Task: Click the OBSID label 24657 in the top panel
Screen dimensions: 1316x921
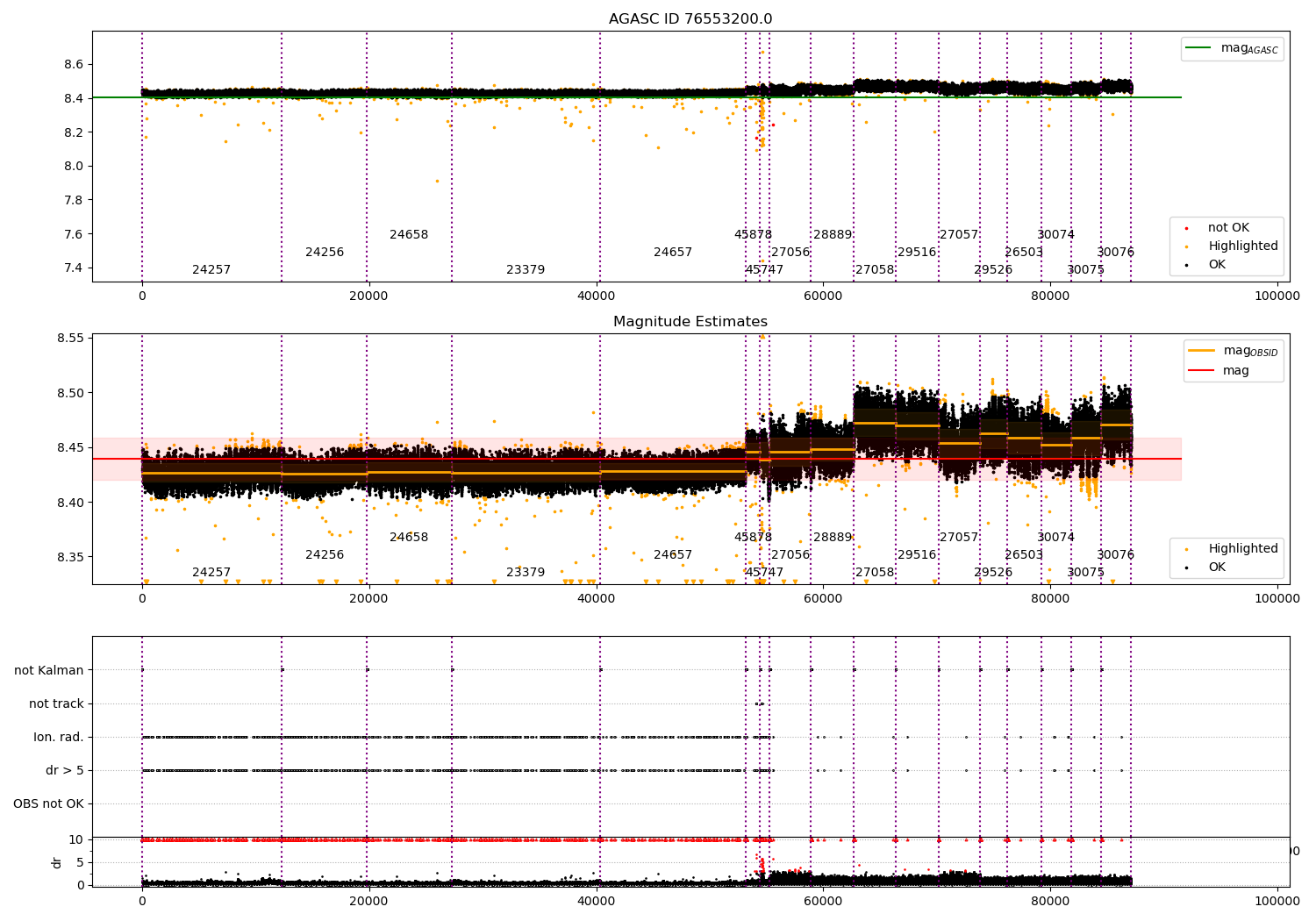Action: pyautogui.click(x=673, y=253)
